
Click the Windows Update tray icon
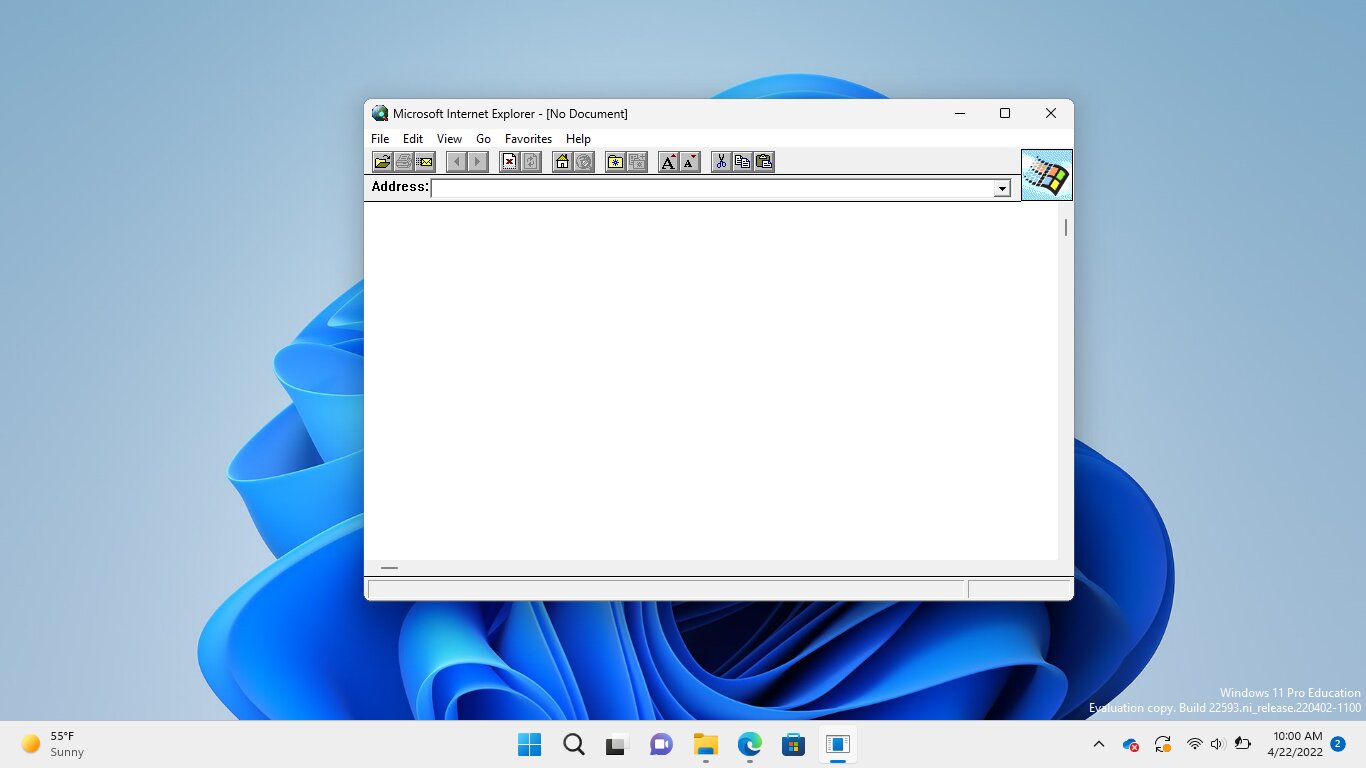[x=1162, y=744]
